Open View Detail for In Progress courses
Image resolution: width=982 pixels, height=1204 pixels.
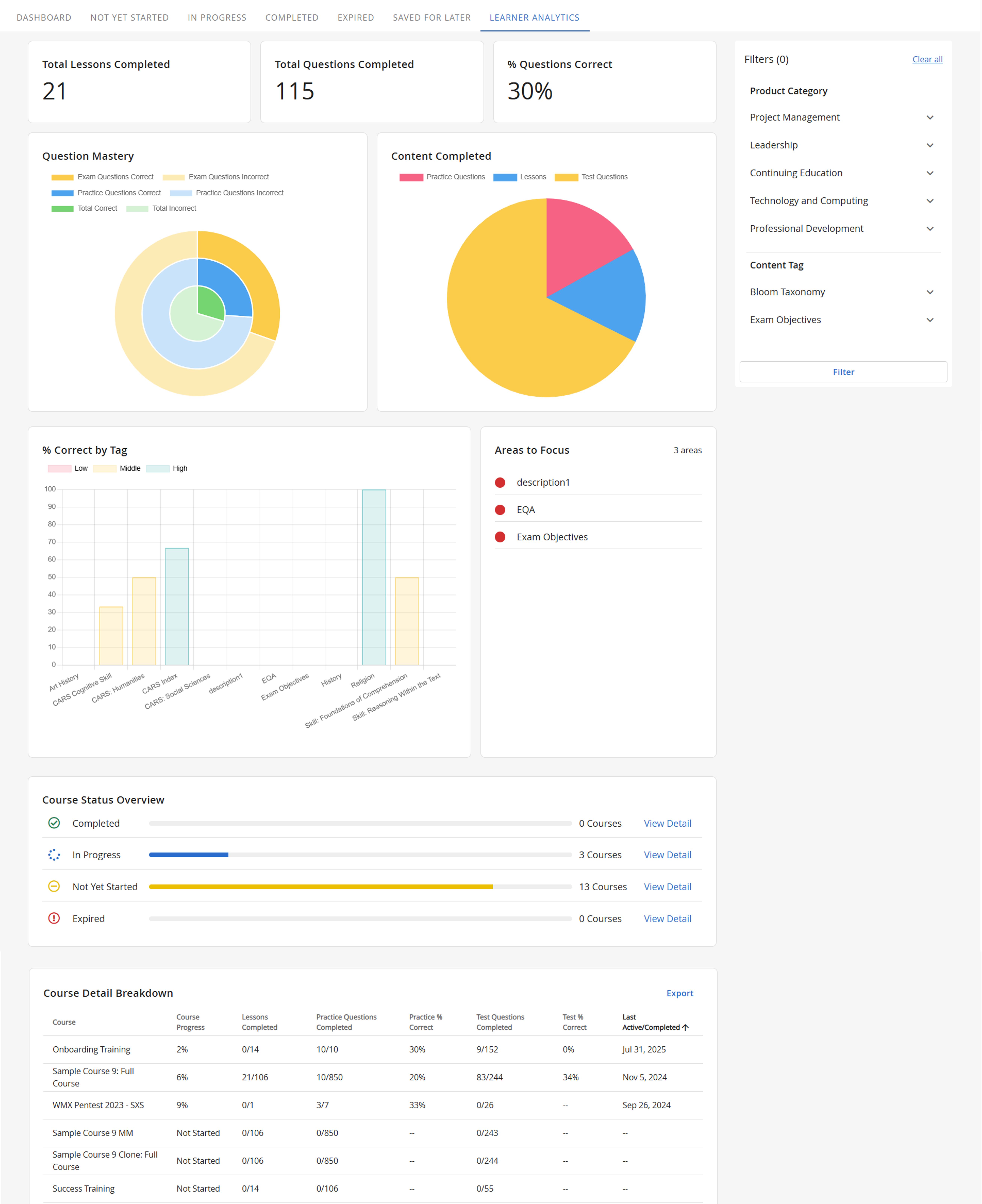[667, 855]
